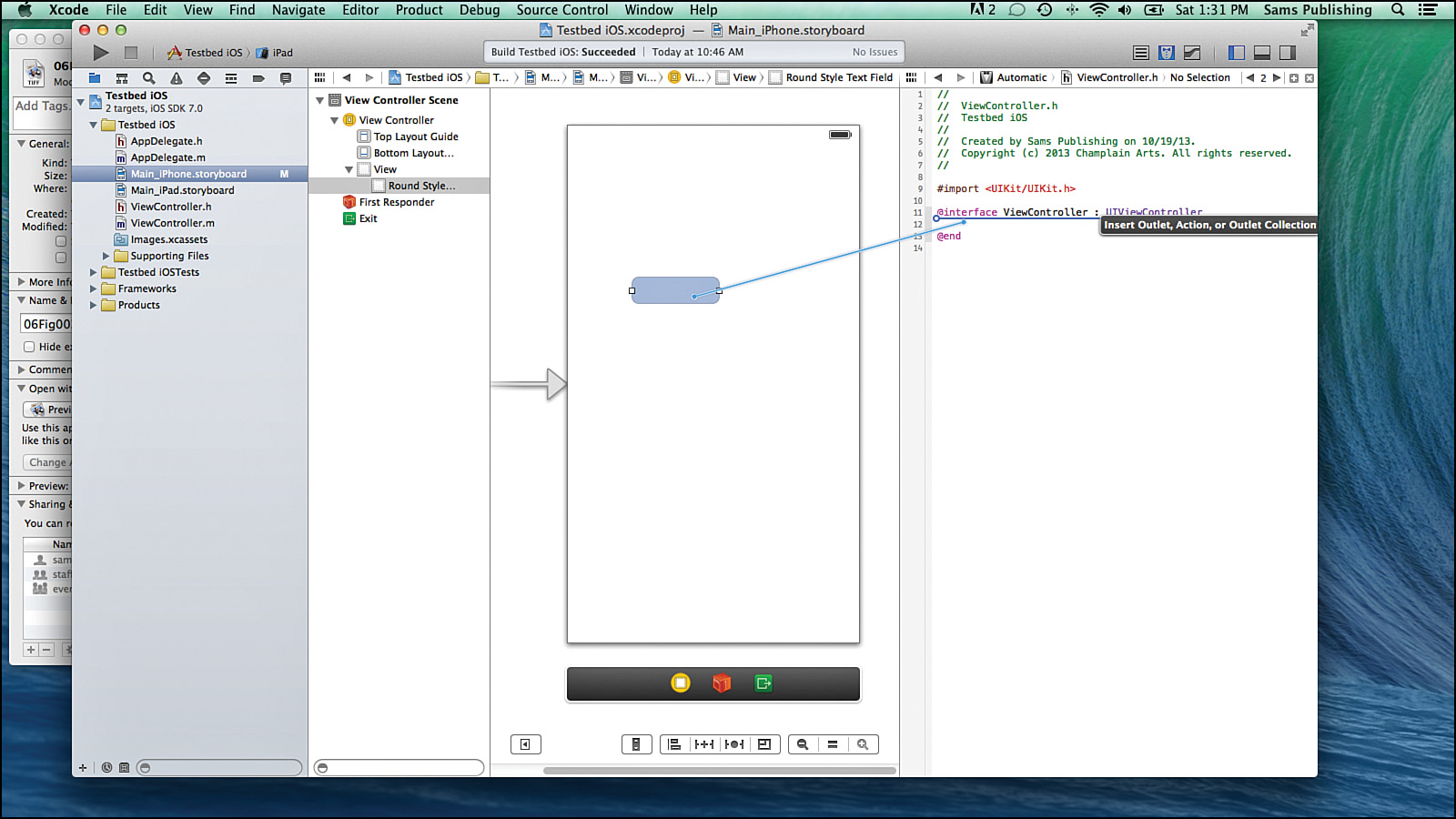1456x819 pixels.
Task: Choose the iPad destination in scheme selector
Action: pos(276,53)
